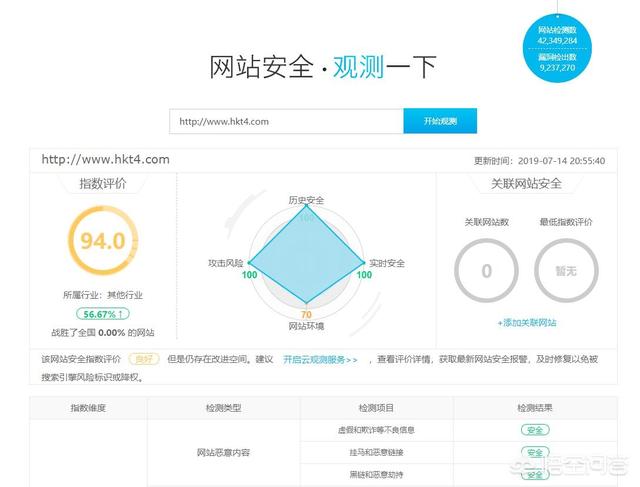640x487 pixels.
Task: Click the 检测项目 column header
Action: pos(376,408)
